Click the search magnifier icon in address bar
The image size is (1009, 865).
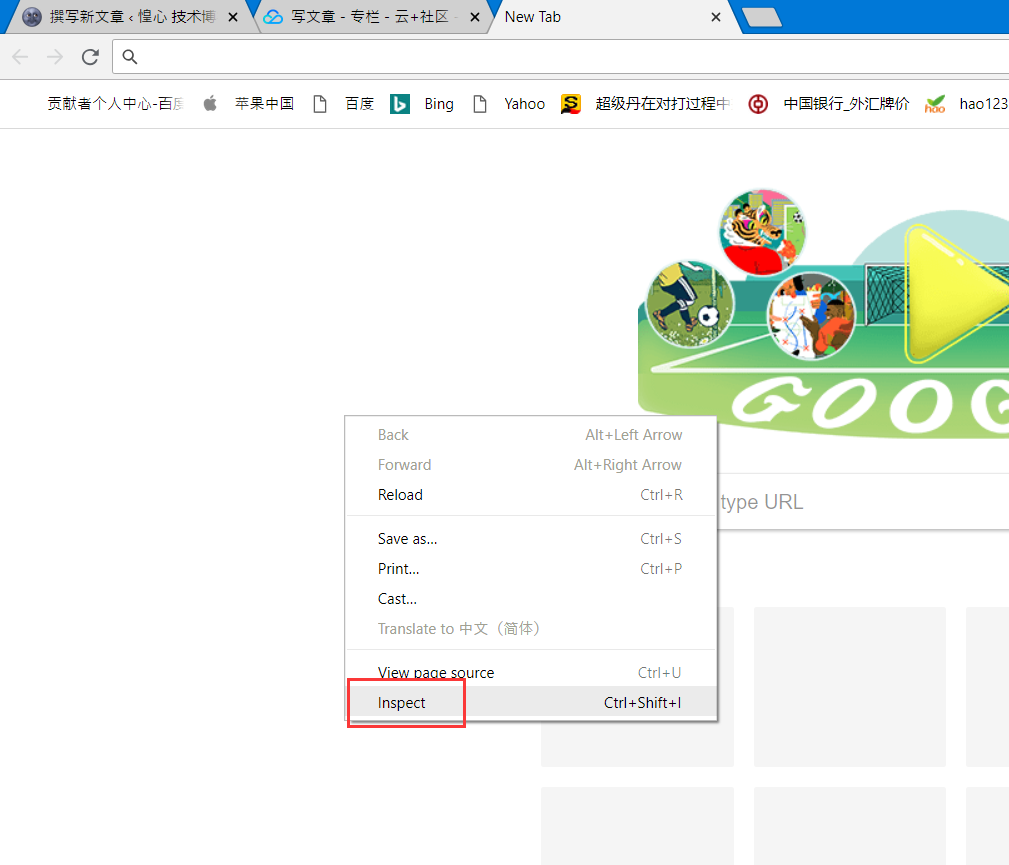click(130, 57)
